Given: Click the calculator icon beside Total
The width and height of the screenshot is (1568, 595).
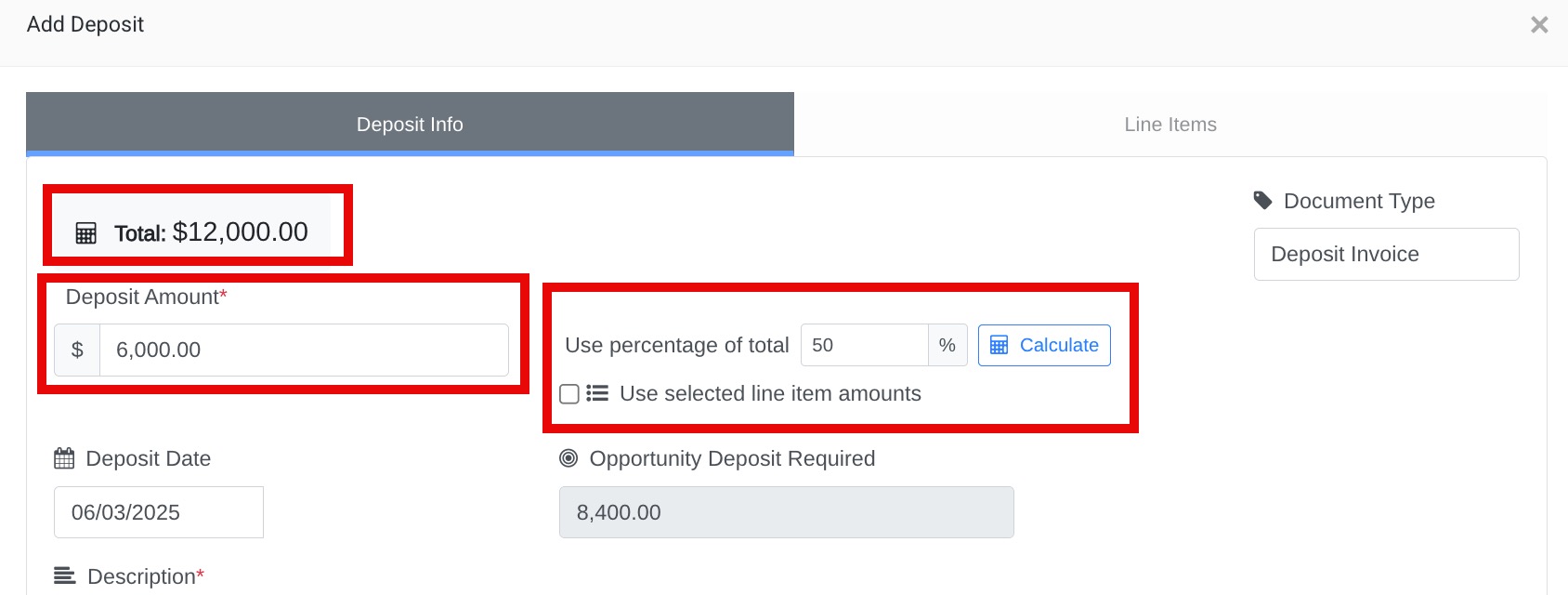Looking at the screenshot, I should pos(85,233).
